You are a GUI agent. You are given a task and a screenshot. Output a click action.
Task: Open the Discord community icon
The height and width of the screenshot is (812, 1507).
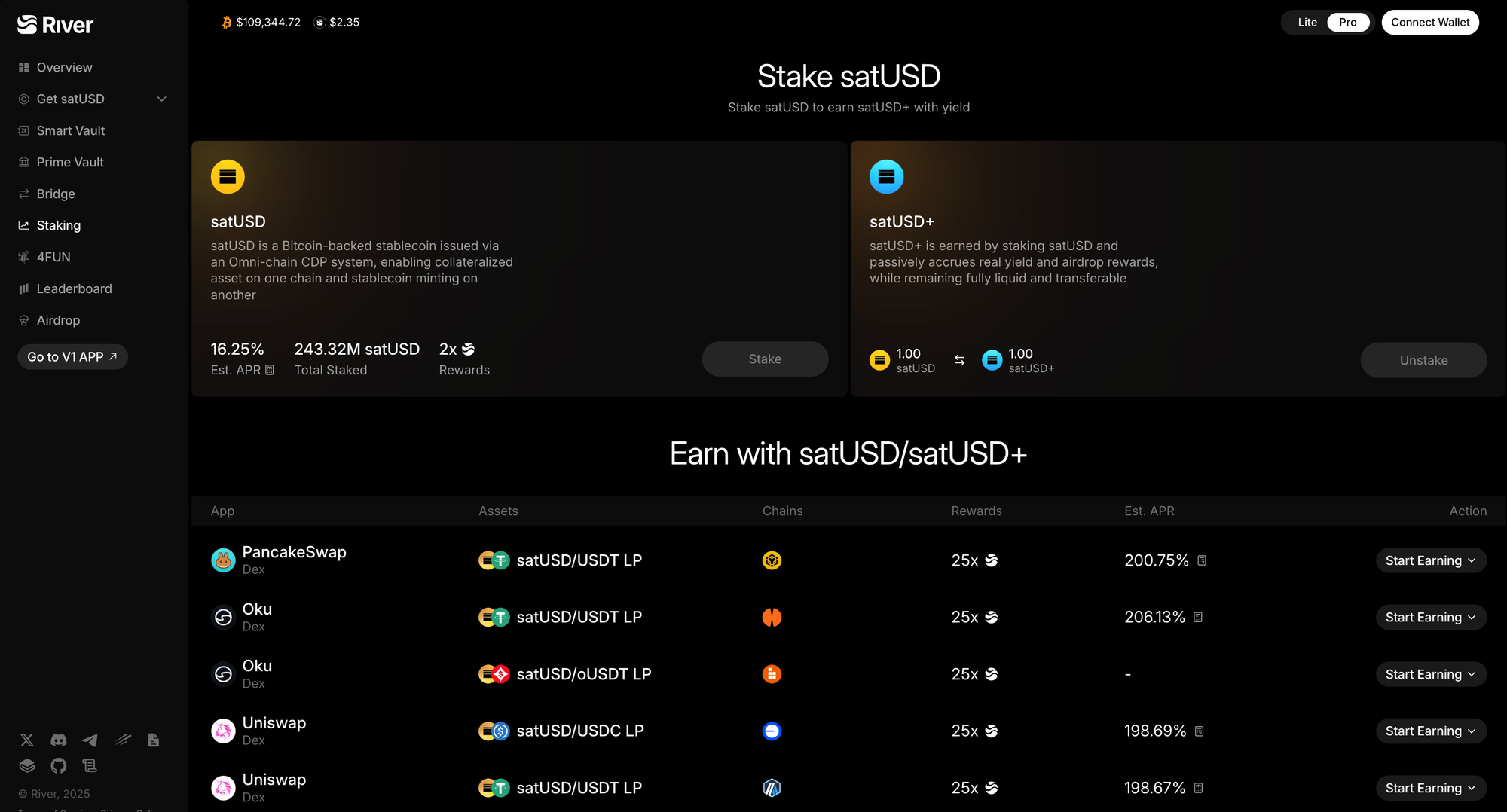click(x=59, y=740)
